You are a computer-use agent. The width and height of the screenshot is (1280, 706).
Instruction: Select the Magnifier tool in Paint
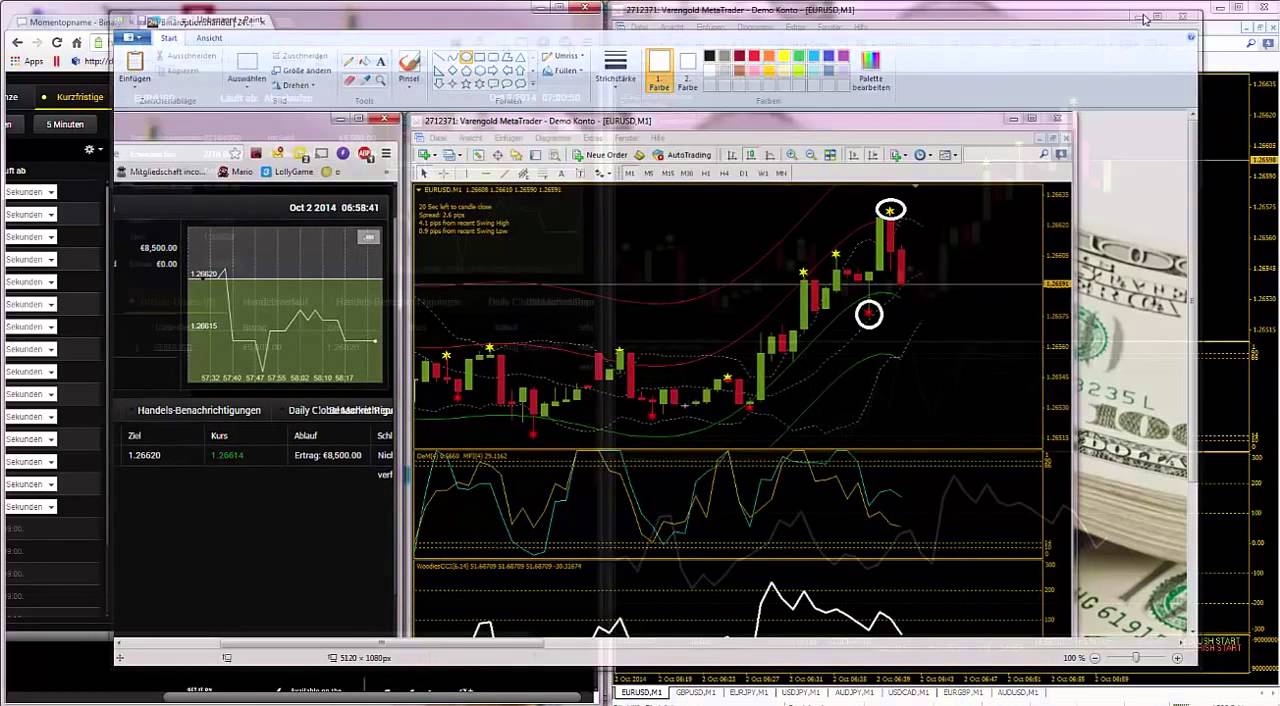tap(381, 80)
